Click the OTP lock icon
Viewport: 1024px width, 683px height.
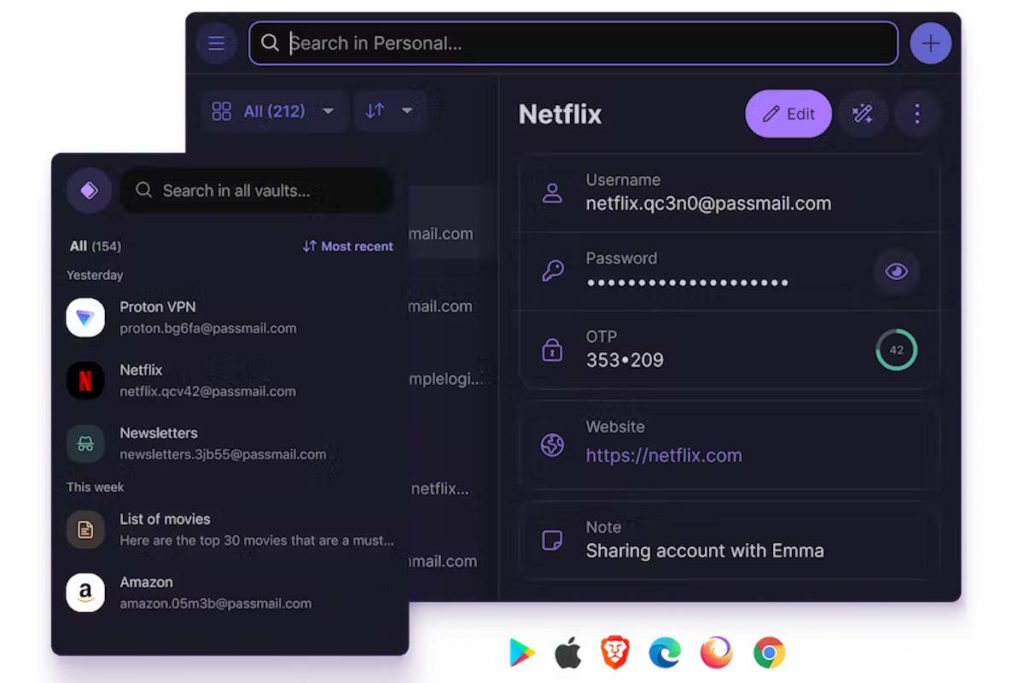tap(552, 349)
